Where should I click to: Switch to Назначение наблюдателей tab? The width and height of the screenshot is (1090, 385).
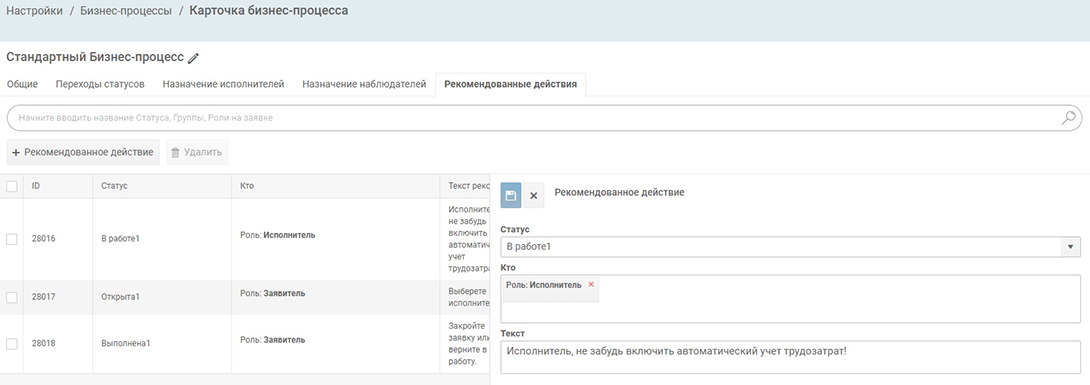tap(364, 85)
